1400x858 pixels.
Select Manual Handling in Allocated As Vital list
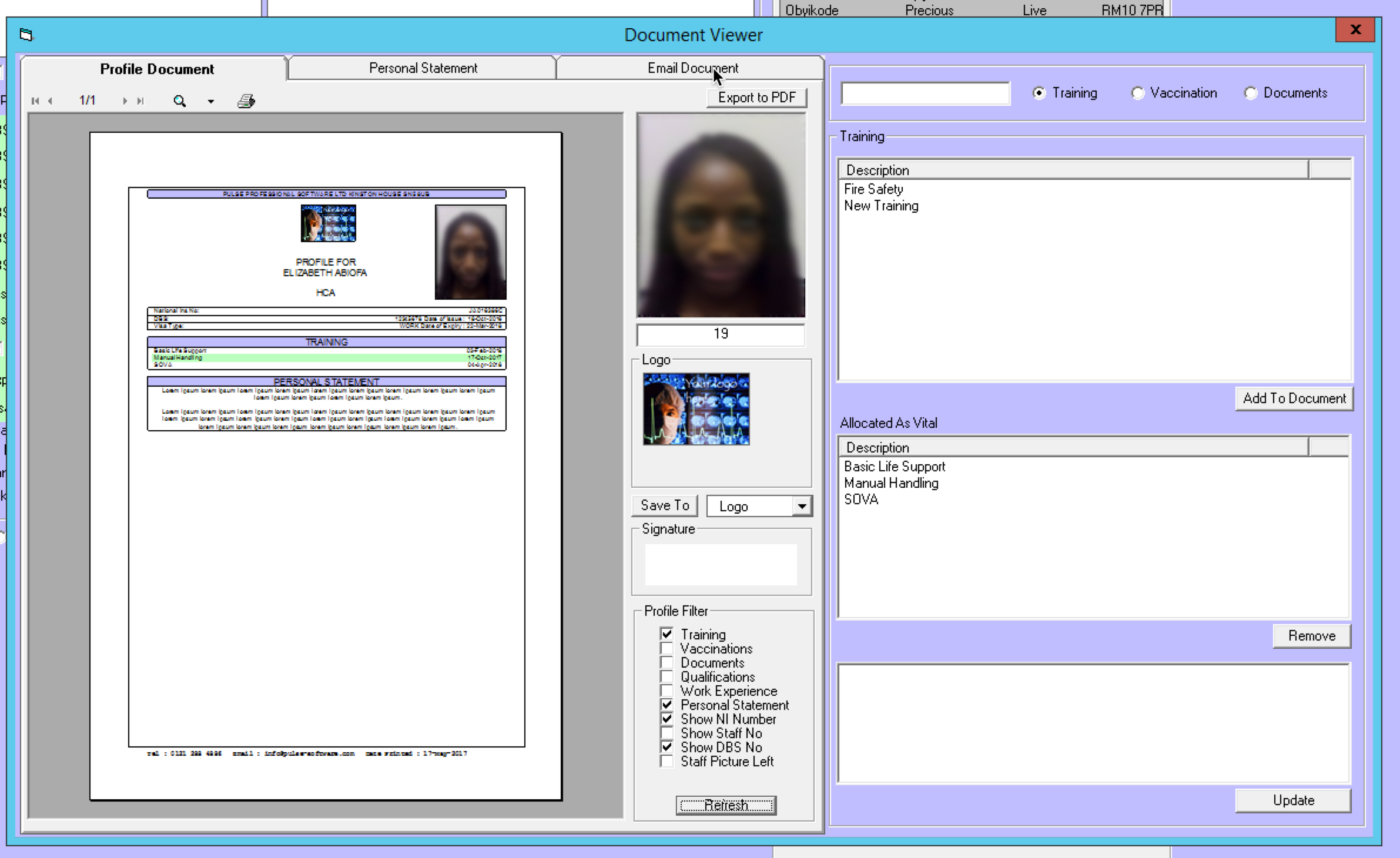(891, 483)
